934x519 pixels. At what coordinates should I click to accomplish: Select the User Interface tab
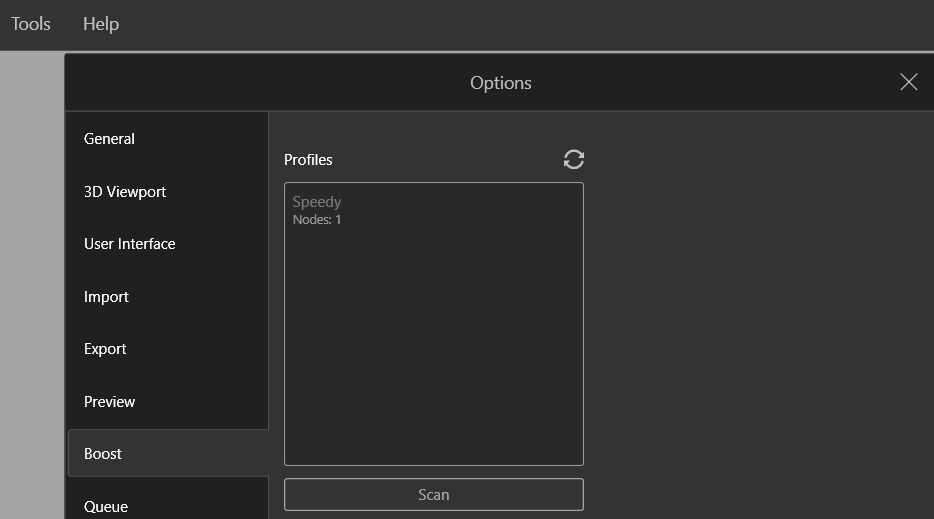pos(130,244)
